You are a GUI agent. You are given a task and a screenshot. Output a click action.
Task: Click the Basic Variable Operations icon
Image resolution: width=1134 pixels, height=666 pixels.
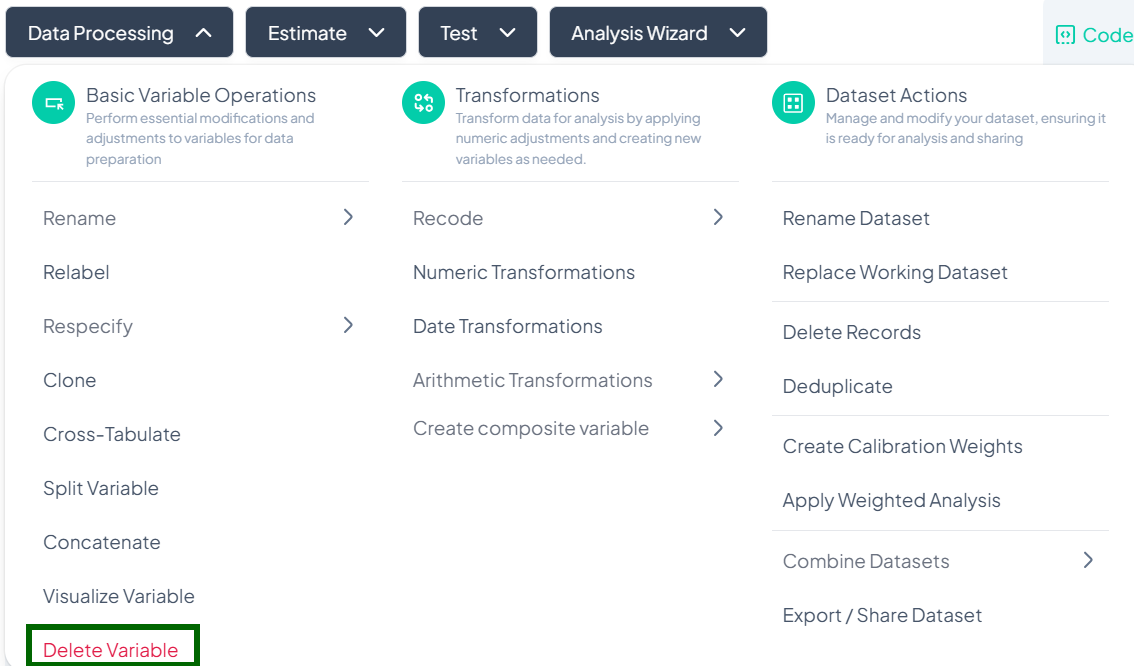(x=54, y=104)
